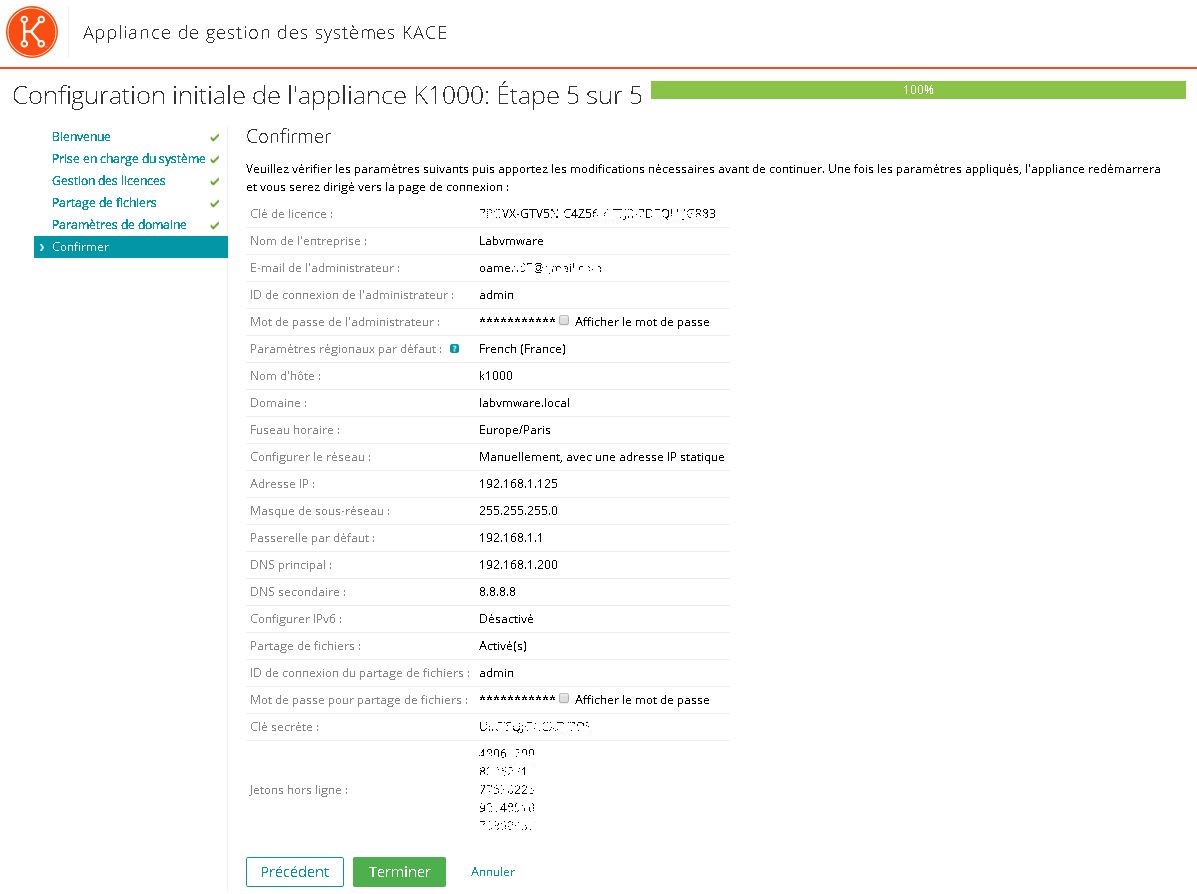1197x894 pixels.
Task: Click the Jetons hors ligne label
Action: click(x=298, y=790)
